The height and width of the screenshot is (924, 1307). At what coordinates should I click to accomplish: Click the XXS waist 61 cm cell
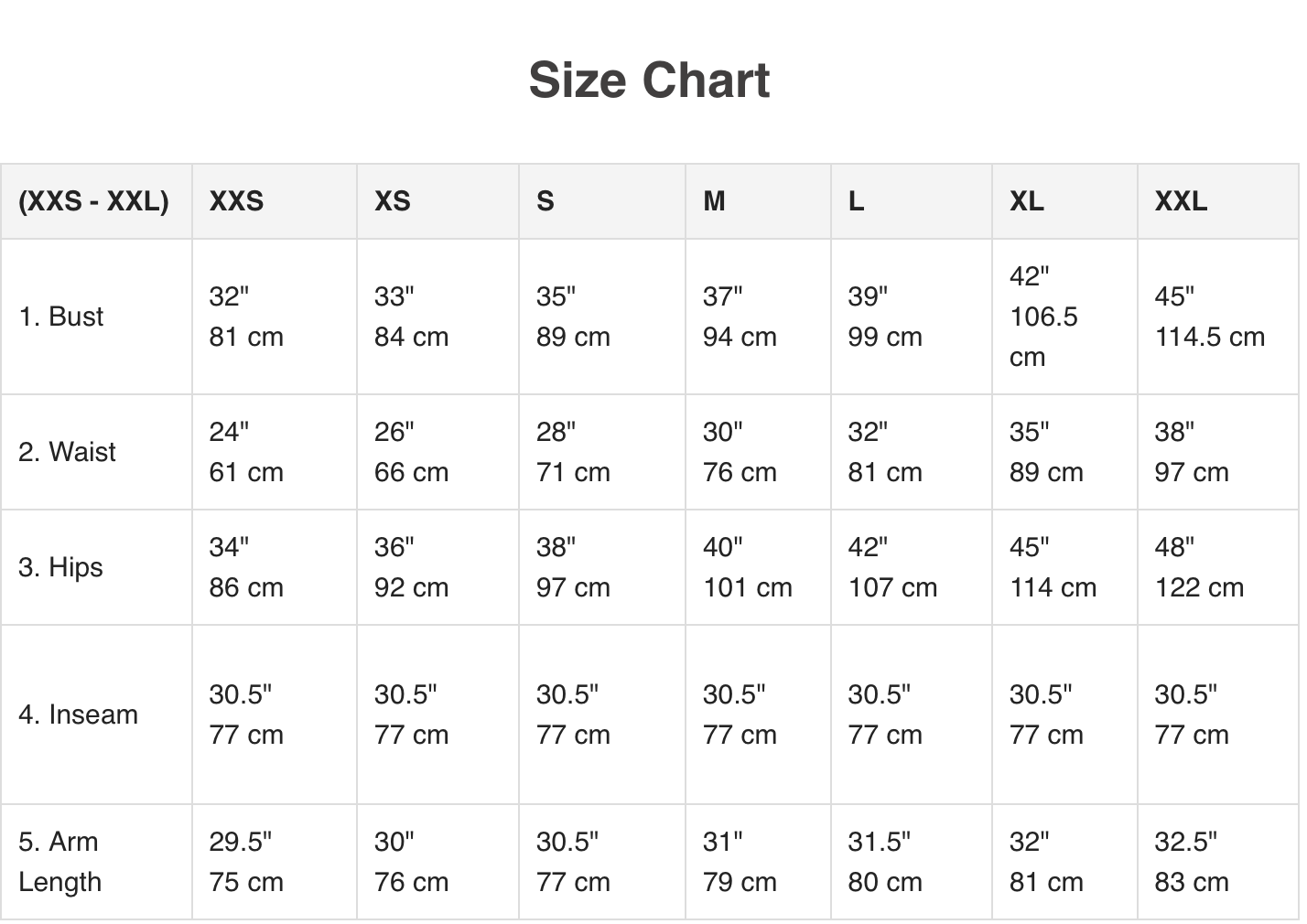tap(246, 452)
